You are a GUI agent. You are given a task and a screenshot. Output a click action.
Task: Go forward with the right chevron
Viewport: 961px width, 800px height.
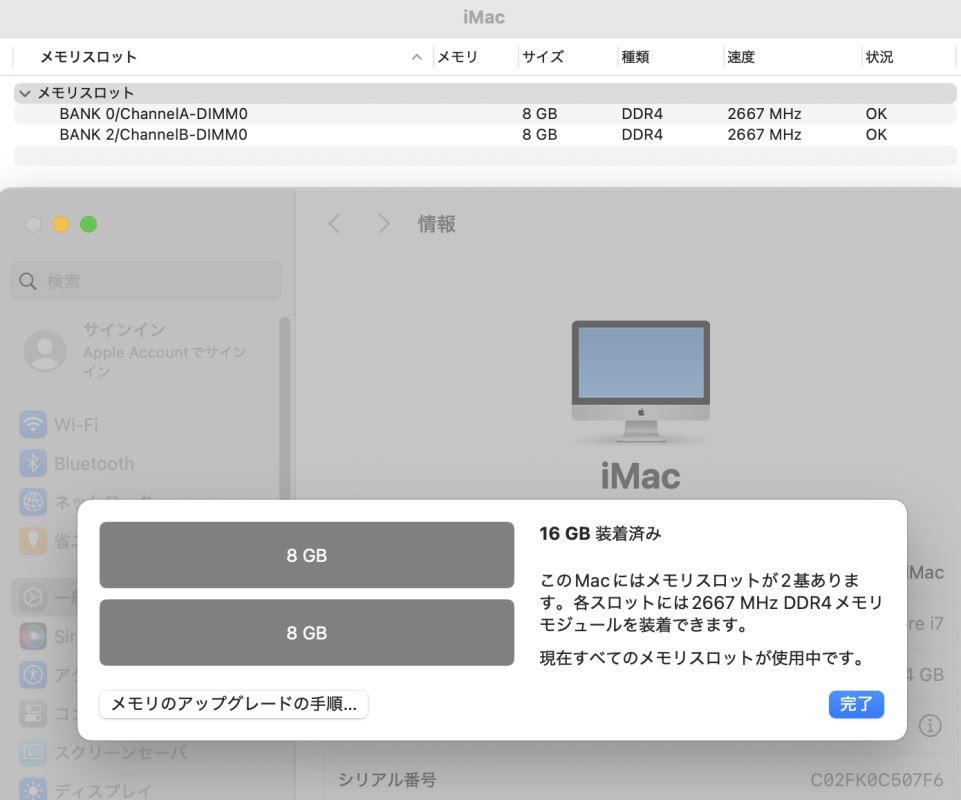384,224
